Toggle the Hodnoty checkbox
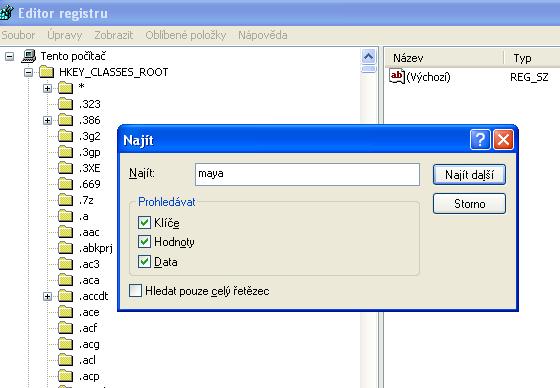 click(144, 242)
